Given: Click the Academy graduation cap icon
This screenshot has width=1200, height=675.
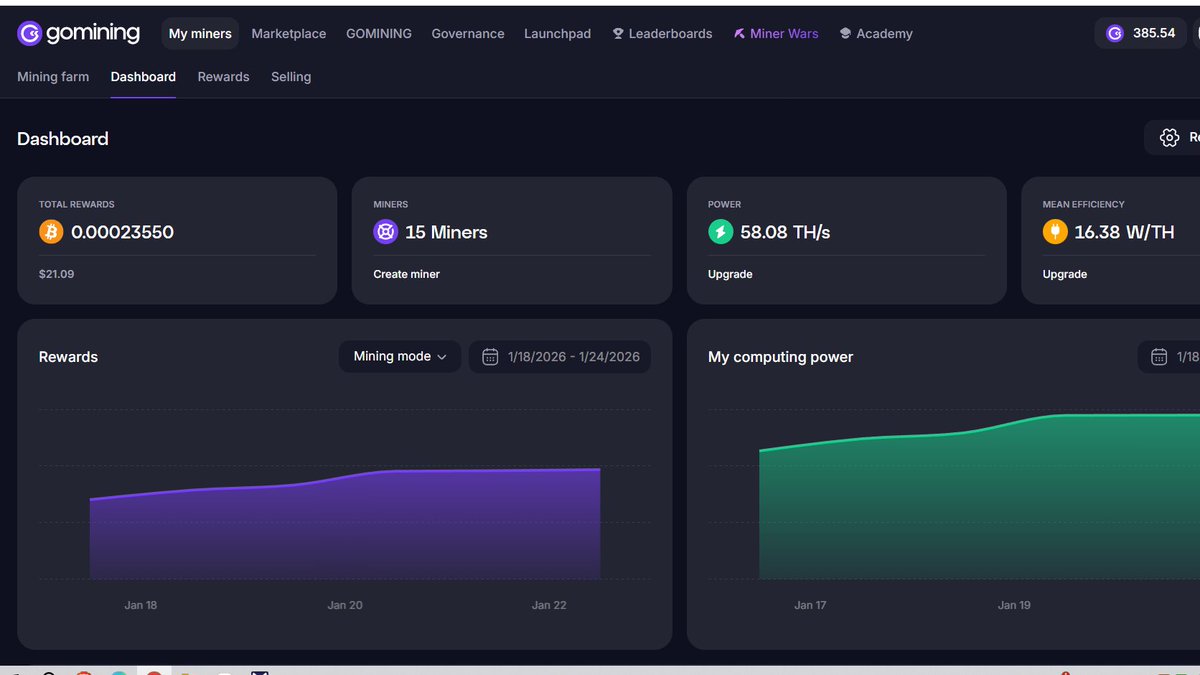Looking at the screenshot, I should pos(845,33).
